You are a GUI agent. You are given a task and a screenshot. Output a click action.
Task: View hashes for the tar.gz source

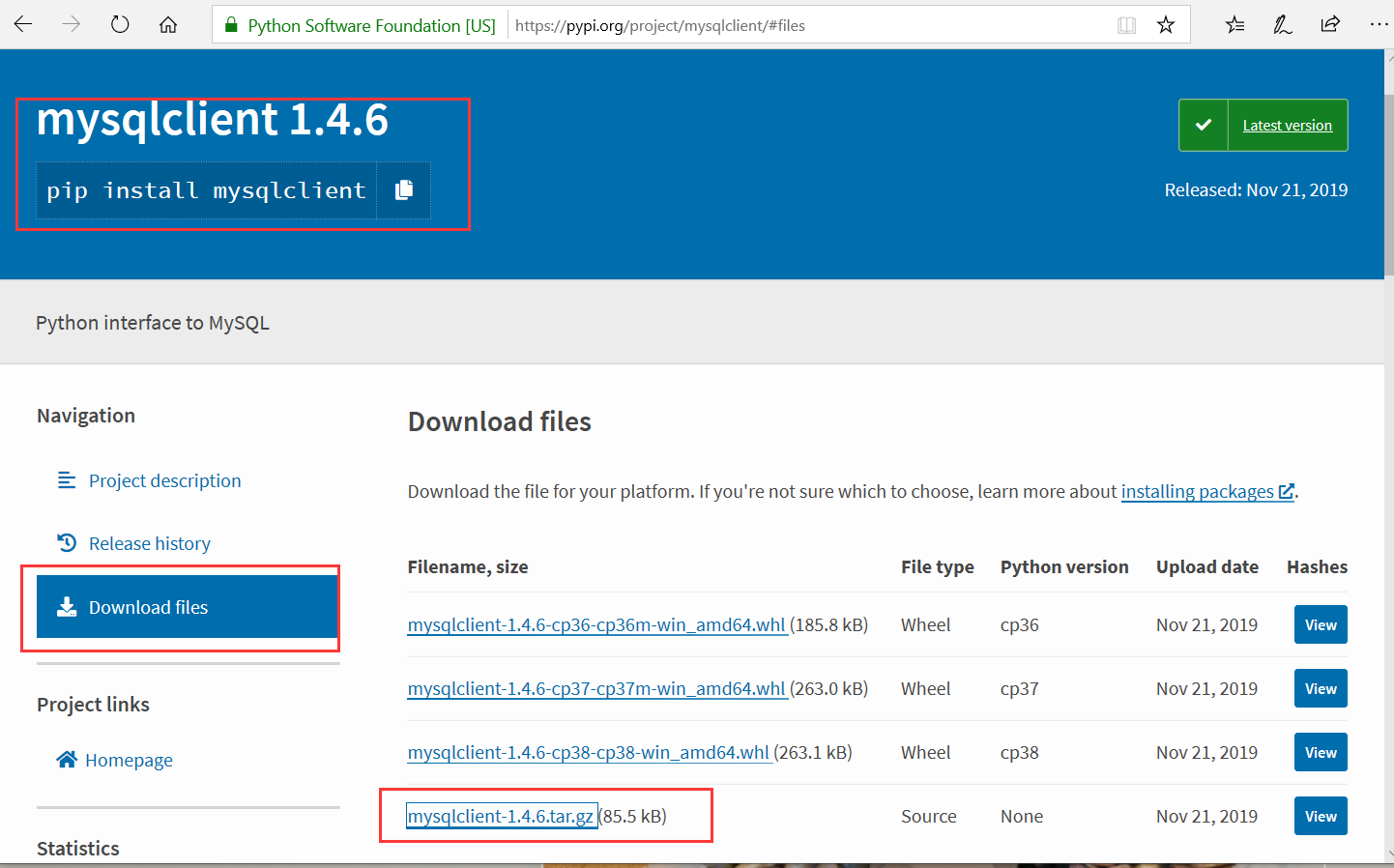pos(1321,816)
